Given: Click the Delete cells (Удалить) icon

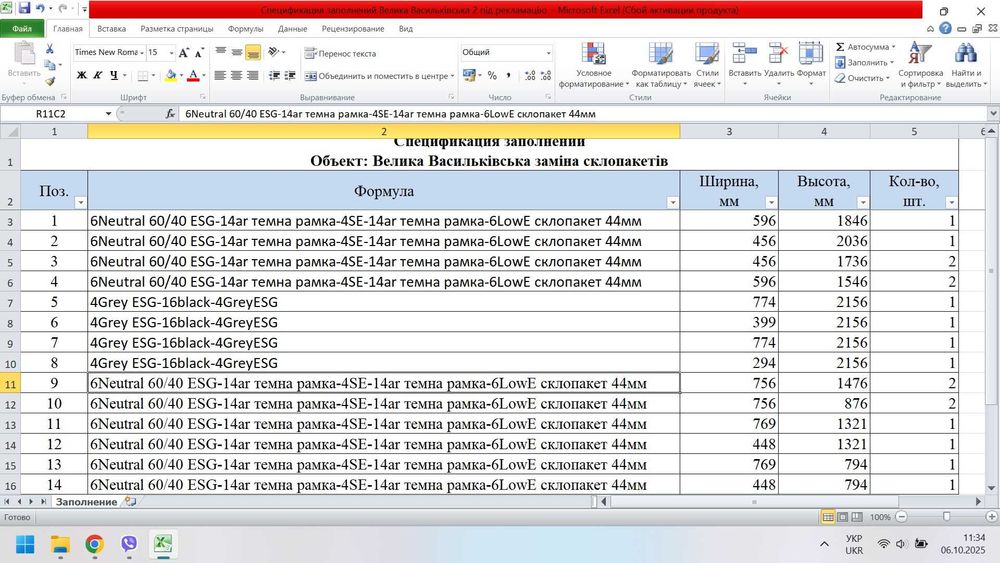Looking at the screenshot, I should tap(779, 53).
